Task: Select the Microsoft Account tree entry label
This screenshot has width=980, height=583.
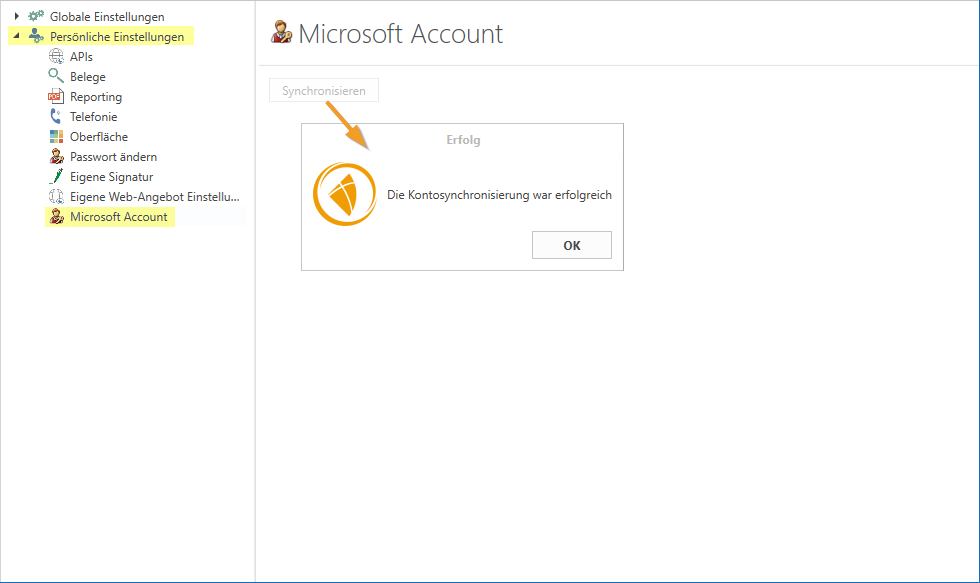Action: tap(118, 217)
